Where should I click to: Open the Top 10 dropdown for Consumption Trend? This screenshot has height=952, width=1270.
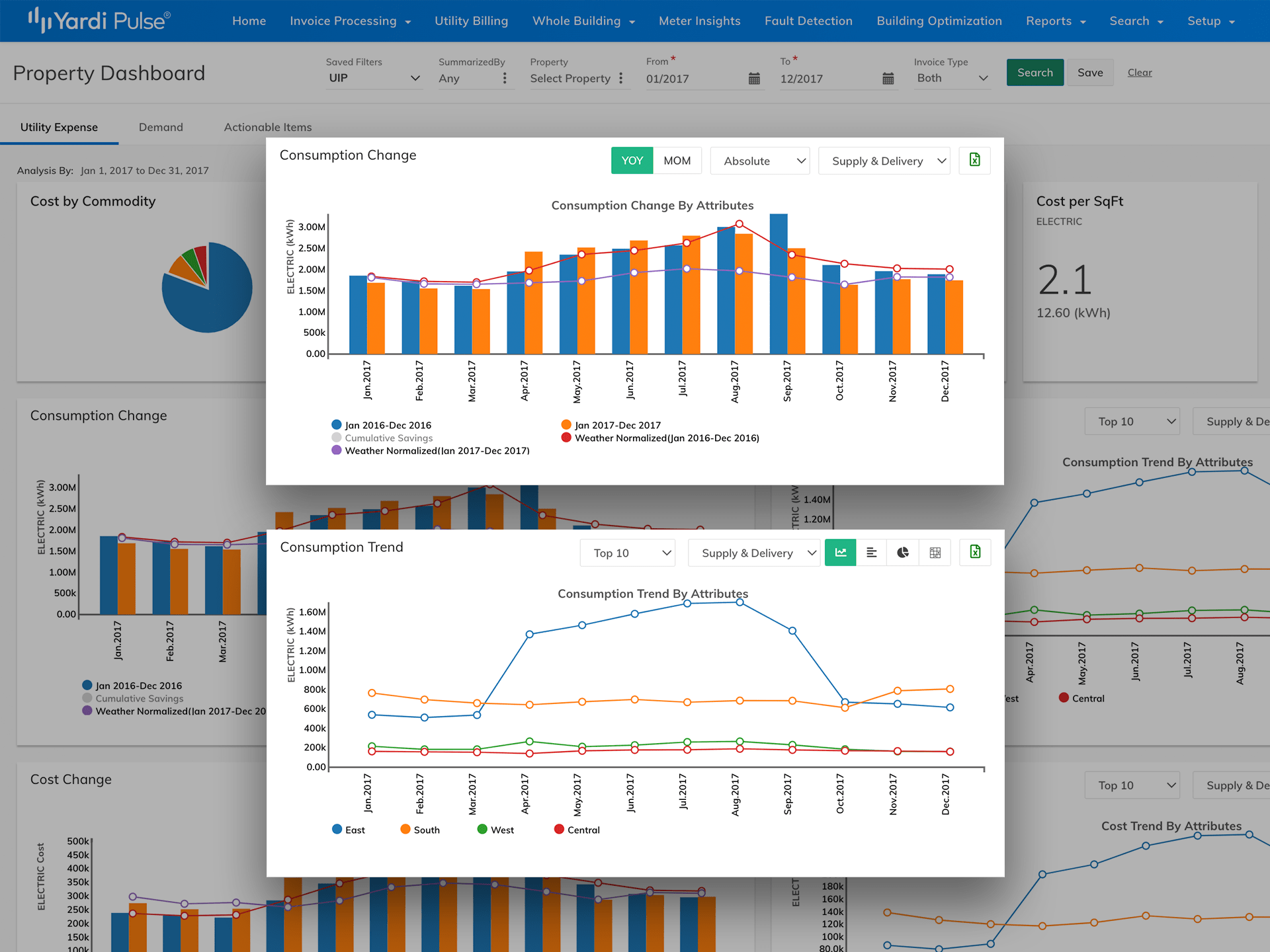coord(626,552)
